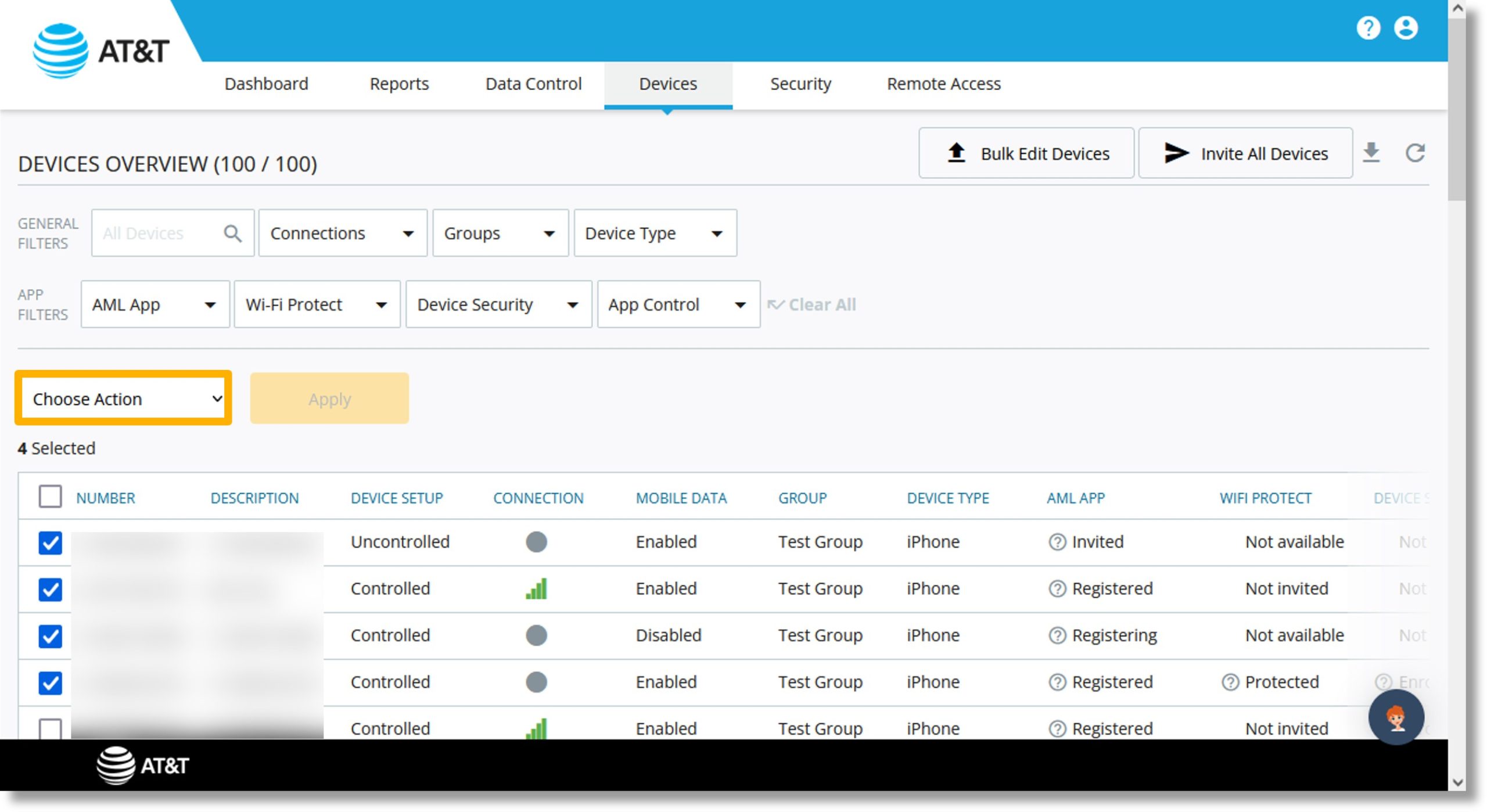Viewport: 1487px width, 812px height.
Task: Click the scrollbar down arrow
Action: pyautogui.click(x=1457, y=782)
